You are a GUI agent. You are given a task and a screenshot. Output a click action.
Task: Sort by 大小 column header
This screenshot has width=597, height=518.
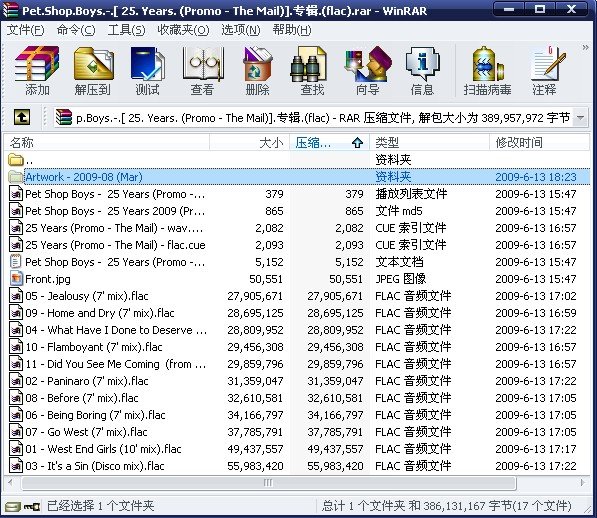249,143
